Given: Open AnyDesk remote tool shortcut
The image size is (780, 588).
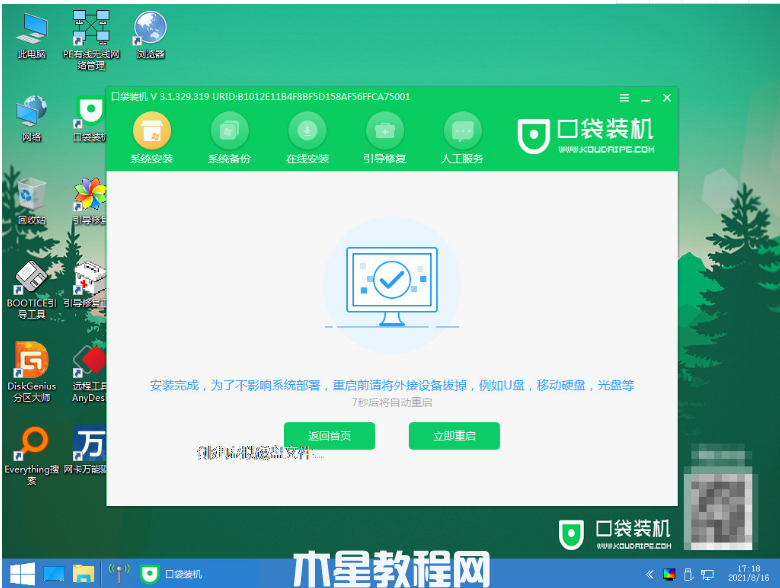Looking at the screenshot, I should (x=89, y=373).
